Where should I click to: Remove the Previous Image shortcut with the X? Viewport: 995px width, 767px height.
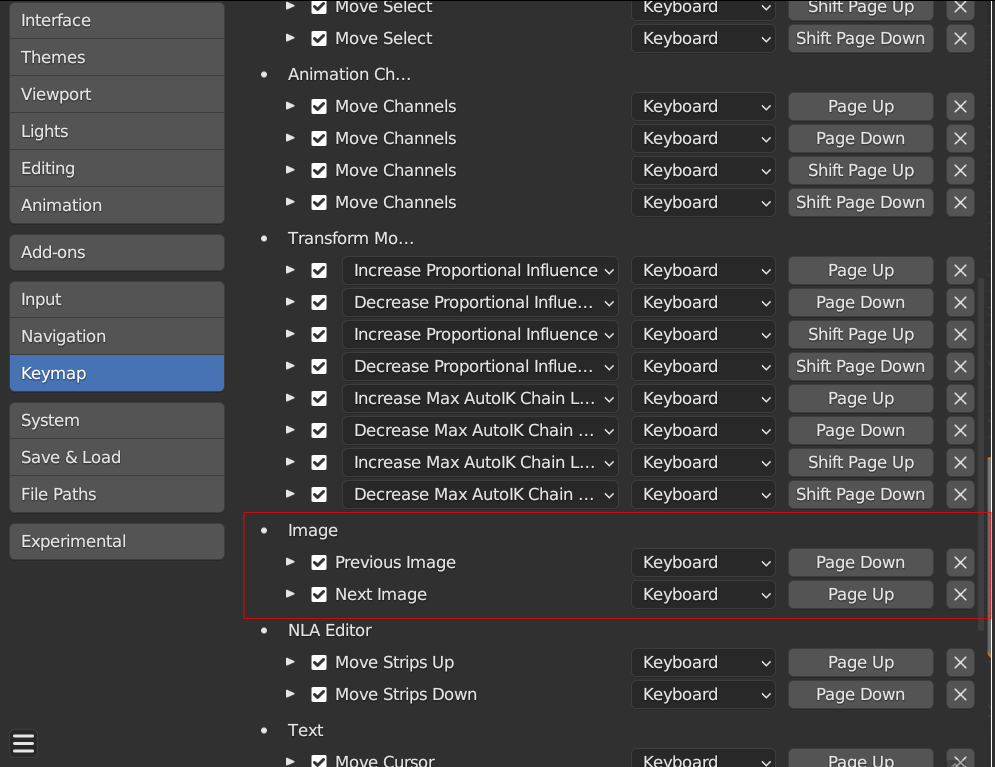[x=959, y=562]
